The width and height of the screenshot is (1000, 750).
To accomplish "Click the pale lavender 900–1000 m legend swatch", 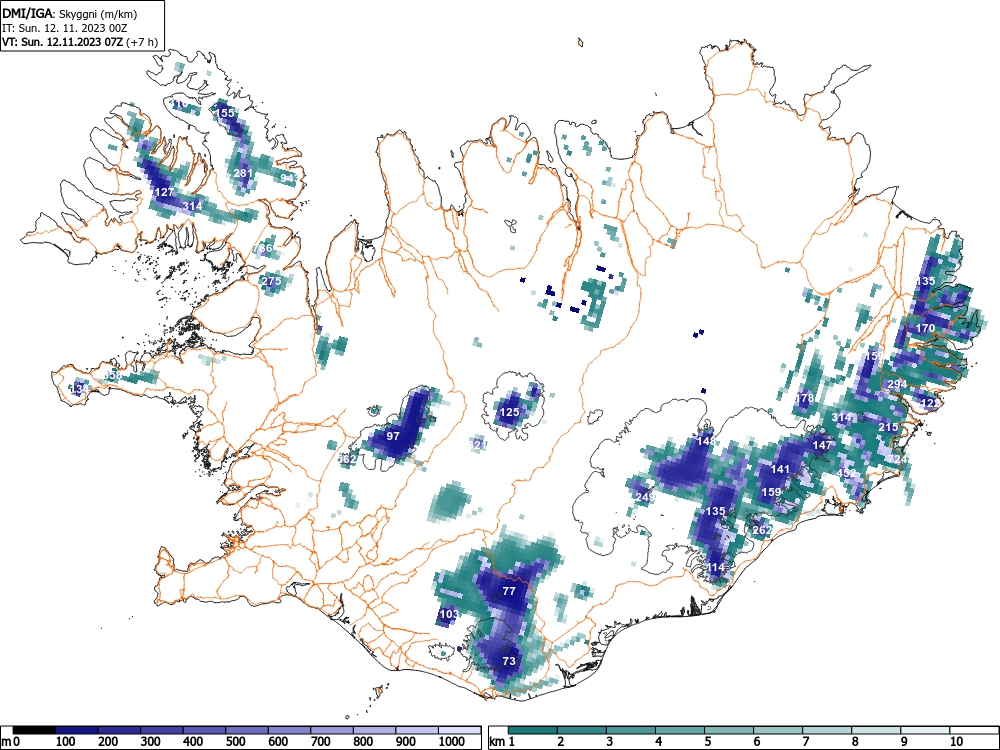I will tap(417, 730).
